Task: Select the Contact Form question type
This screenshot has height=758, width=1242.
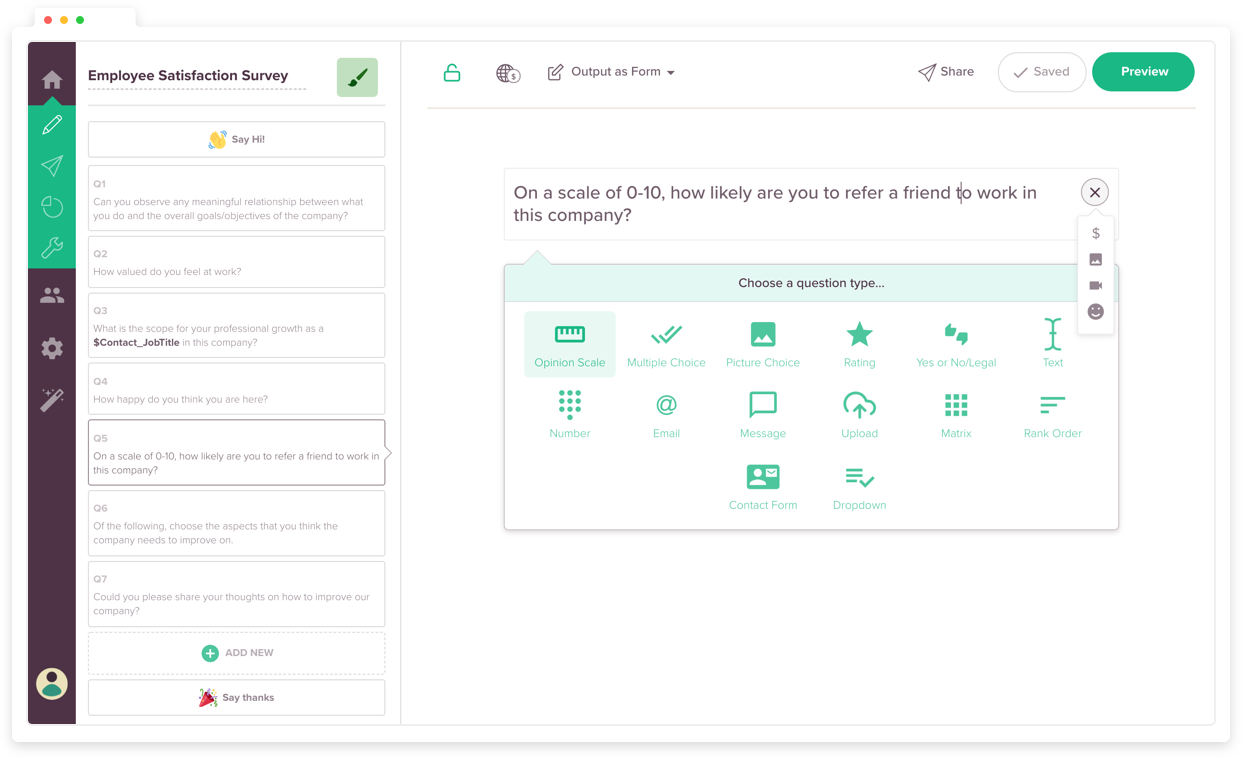Action: (763, 486)
